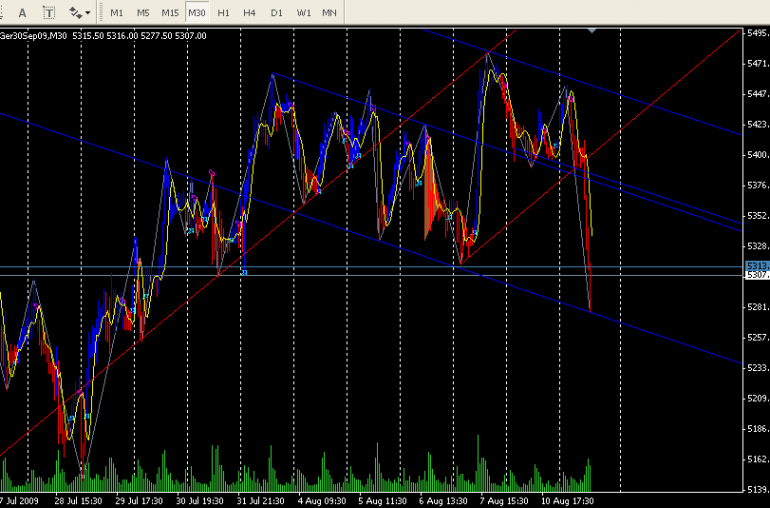The width and height of the screenshot is (770, 508).
Task: Click the 7 Aug 15:30 time label
Action: (504, 501)
